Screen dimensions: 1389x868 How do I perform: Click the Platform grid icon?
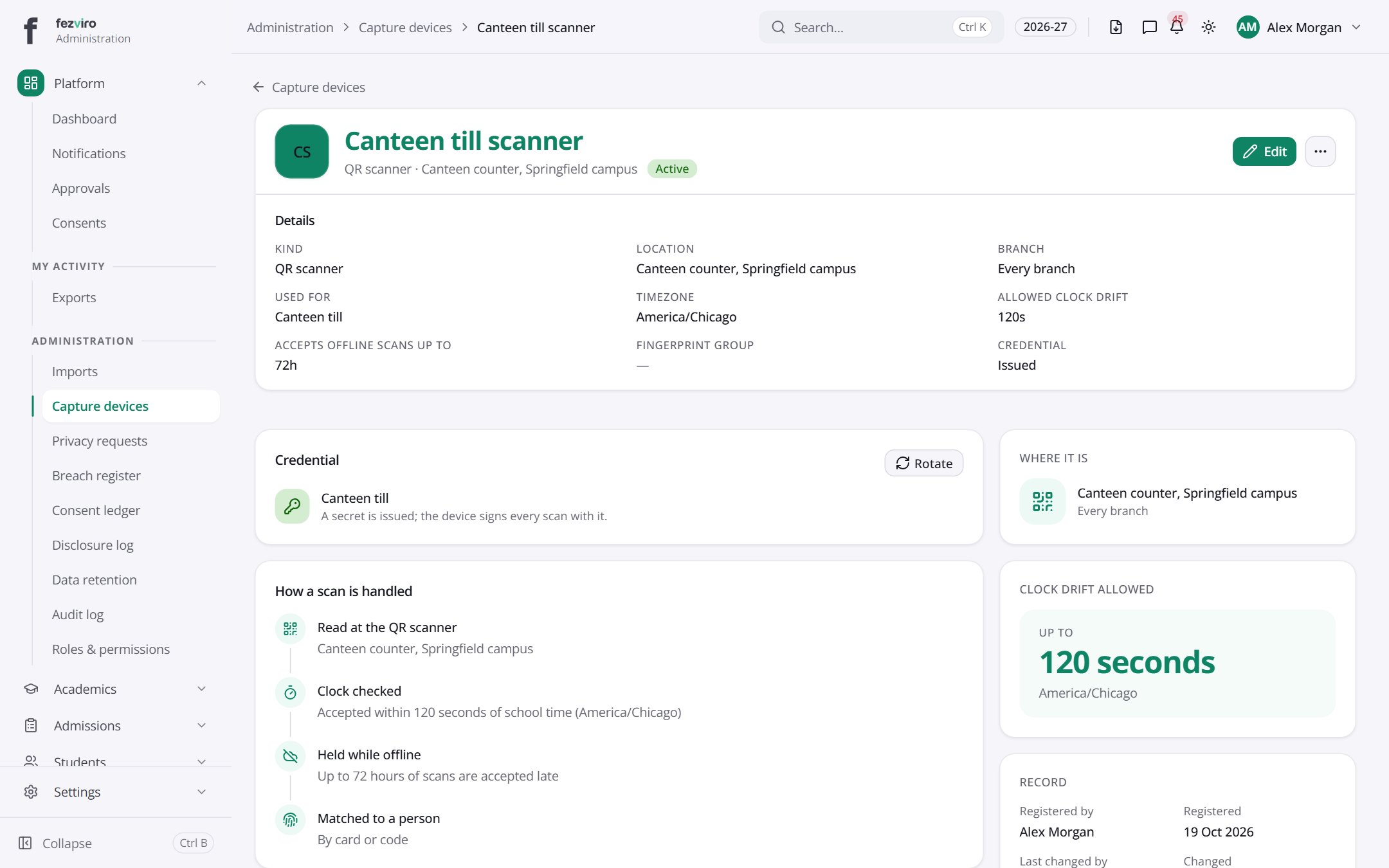click(x=31, y=83)
